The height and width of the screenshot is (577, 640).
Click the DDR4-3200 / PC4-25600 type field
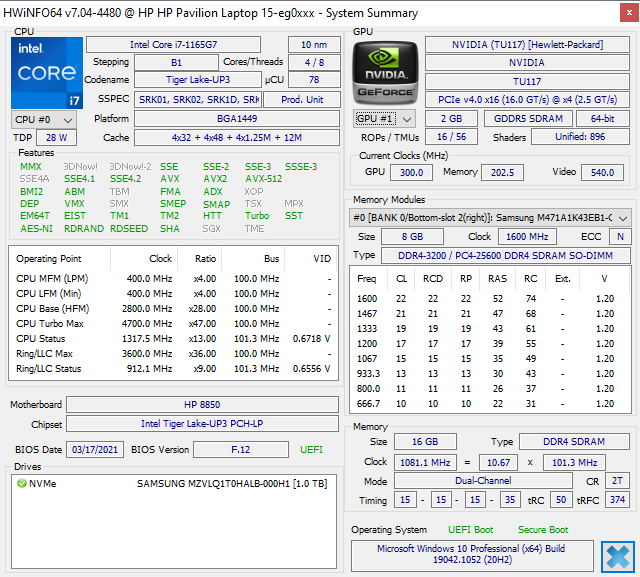506,256
